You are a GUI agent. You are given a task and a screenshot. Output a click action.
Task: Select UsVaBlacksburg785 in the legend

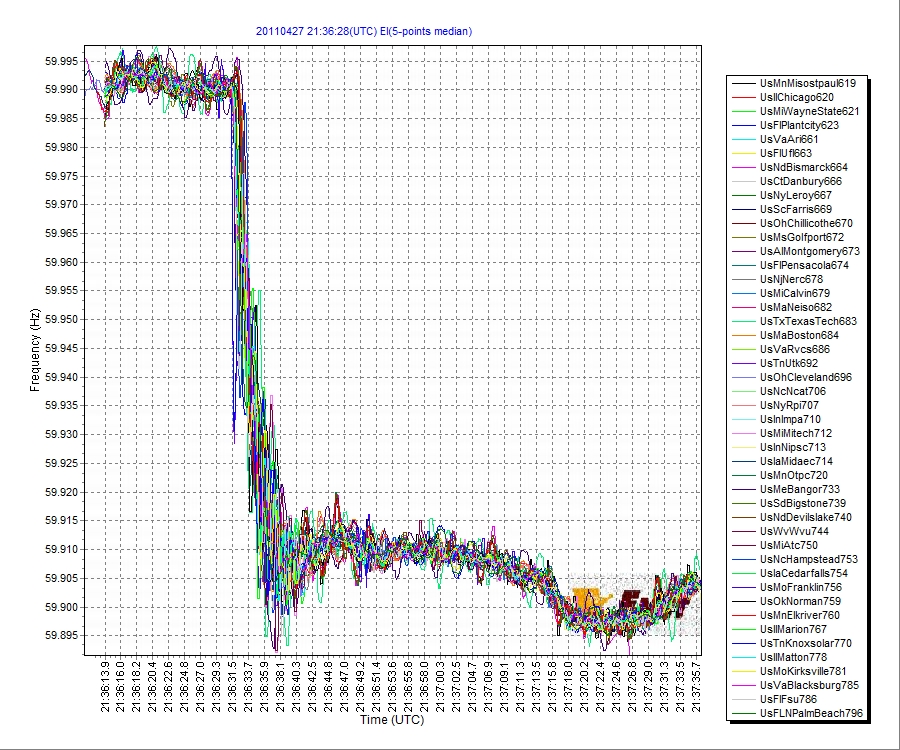pos(809,685)
